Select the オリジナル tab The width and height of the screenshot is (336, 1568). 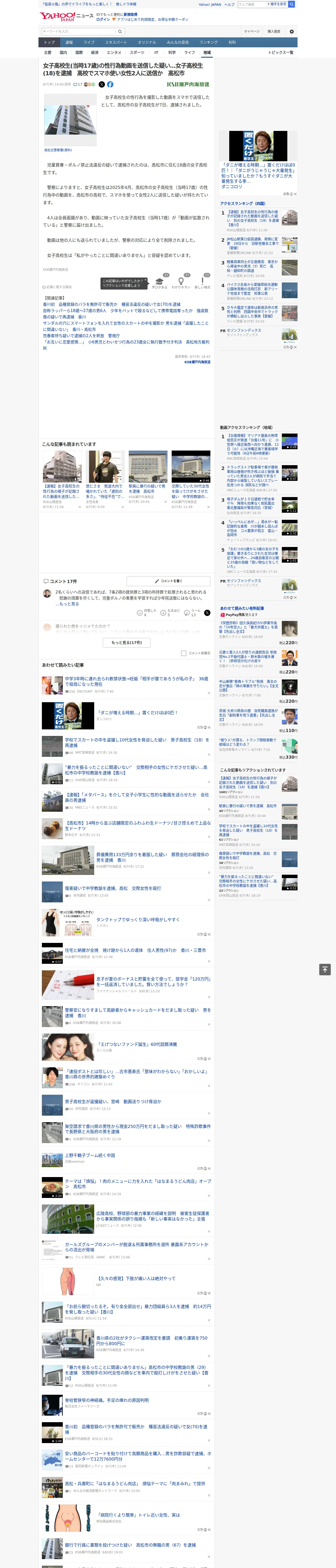147,43
